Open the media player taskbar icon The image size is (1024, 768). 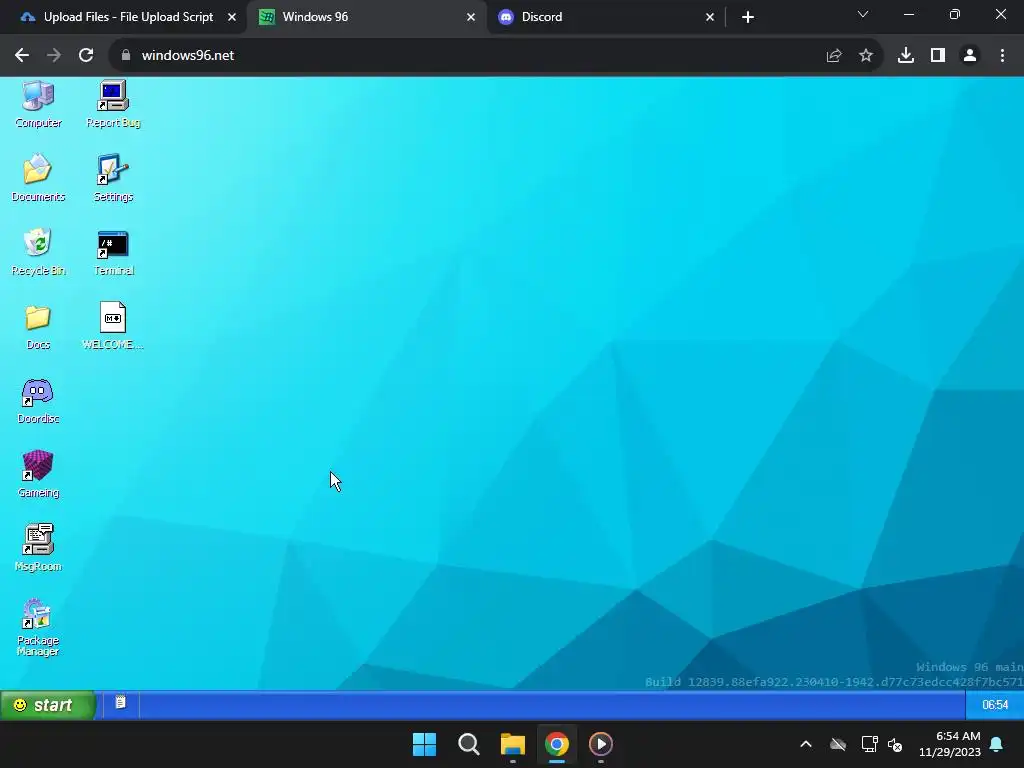click(601, 744)
